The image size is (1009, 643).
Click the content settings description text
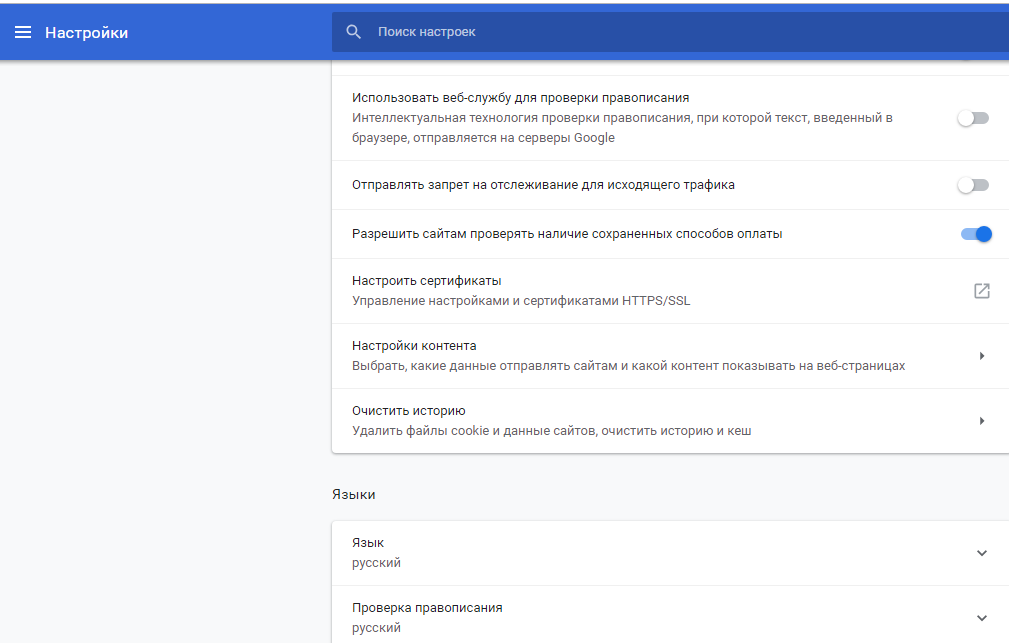(629, 366)
